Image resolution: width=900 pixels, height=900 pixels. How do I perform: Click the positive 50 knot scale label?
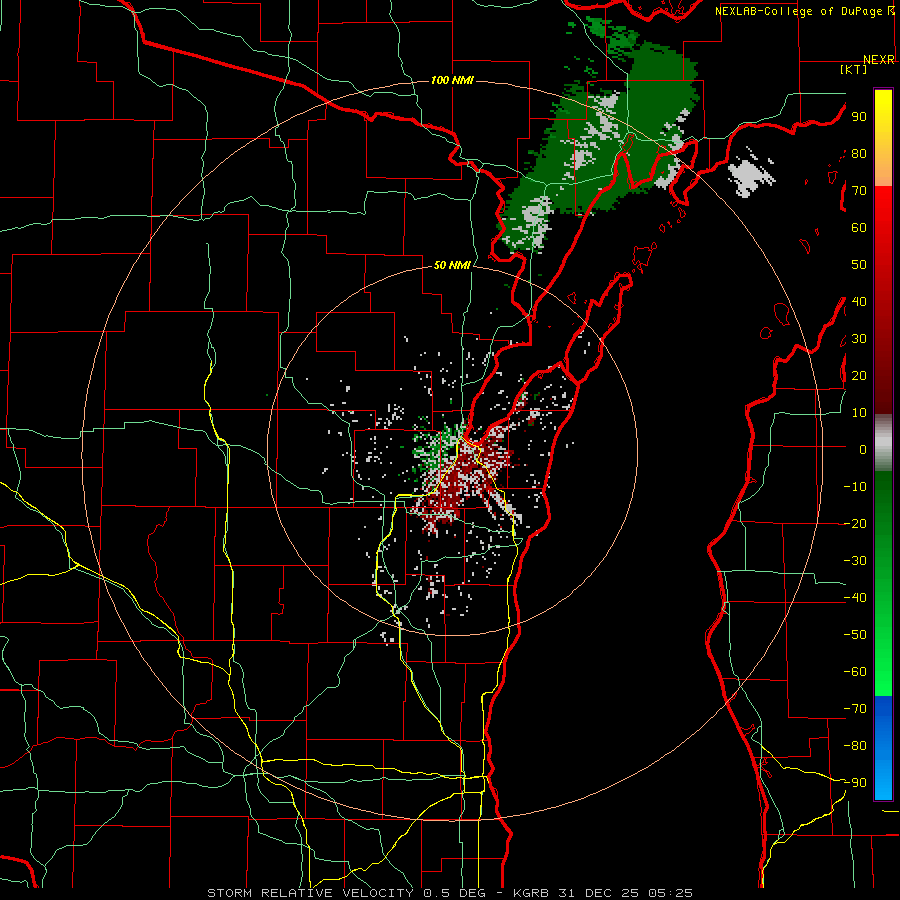pos(859,265)
